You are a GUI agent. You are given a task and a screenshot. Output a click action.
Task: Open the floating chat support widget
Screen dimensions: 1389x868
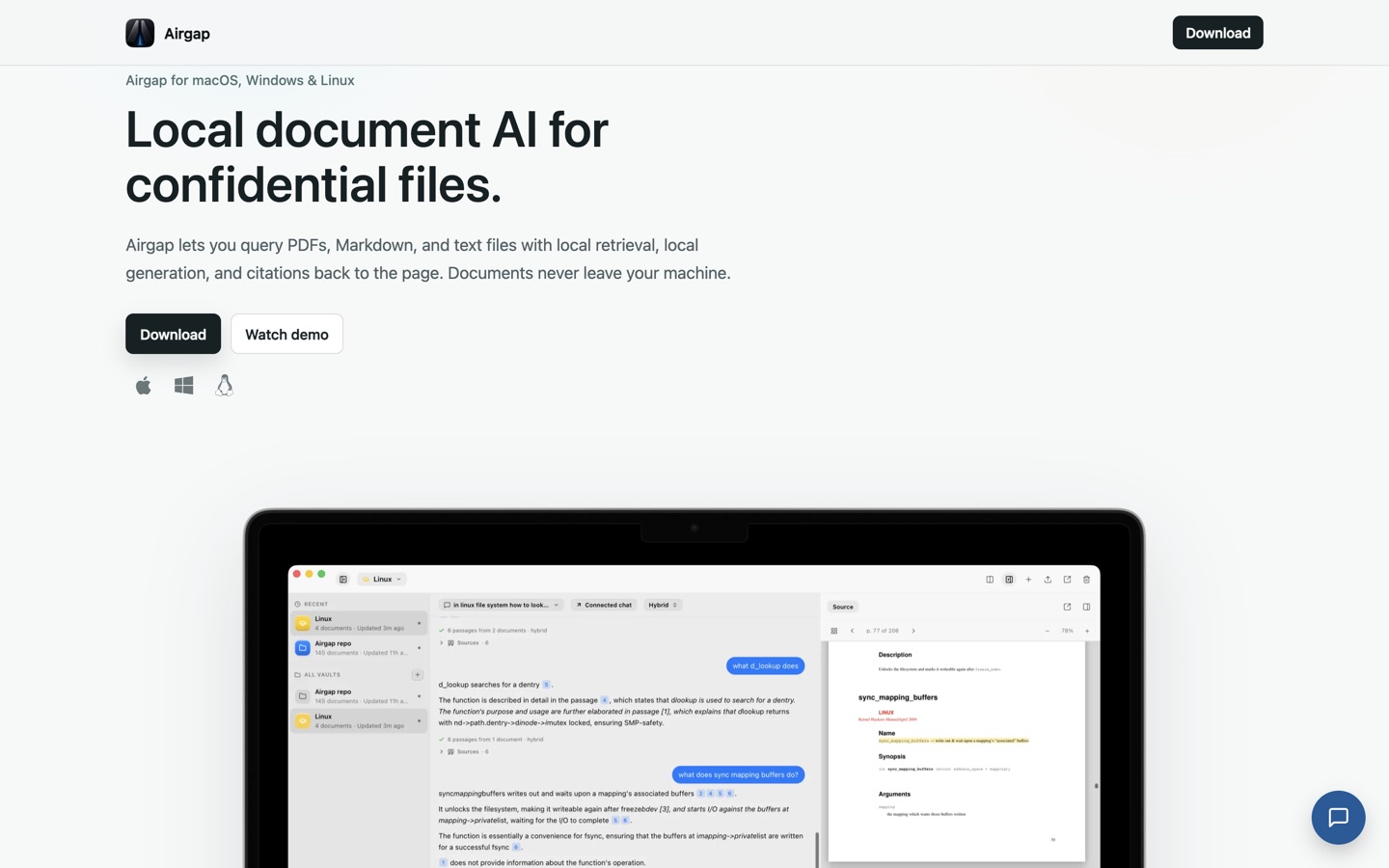point(1338,817)
